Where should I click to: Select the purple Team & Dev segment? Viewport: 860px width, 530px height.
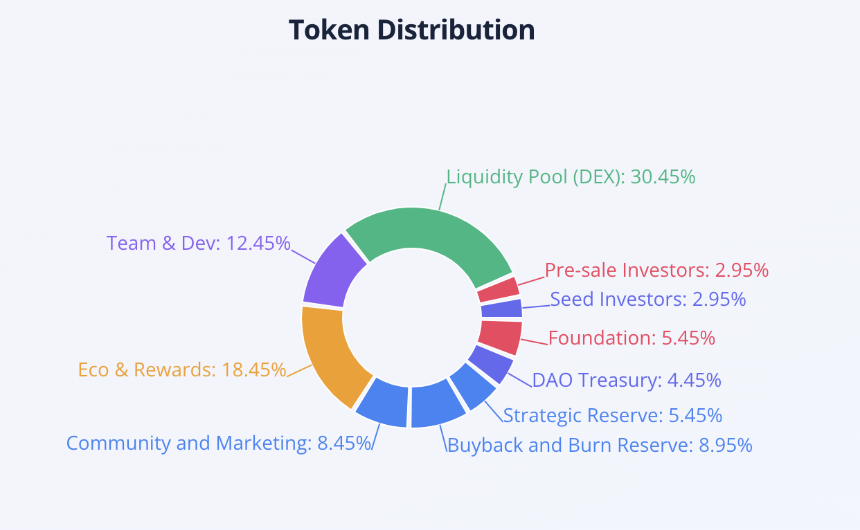pyautogui.click(x=333, y=273)
